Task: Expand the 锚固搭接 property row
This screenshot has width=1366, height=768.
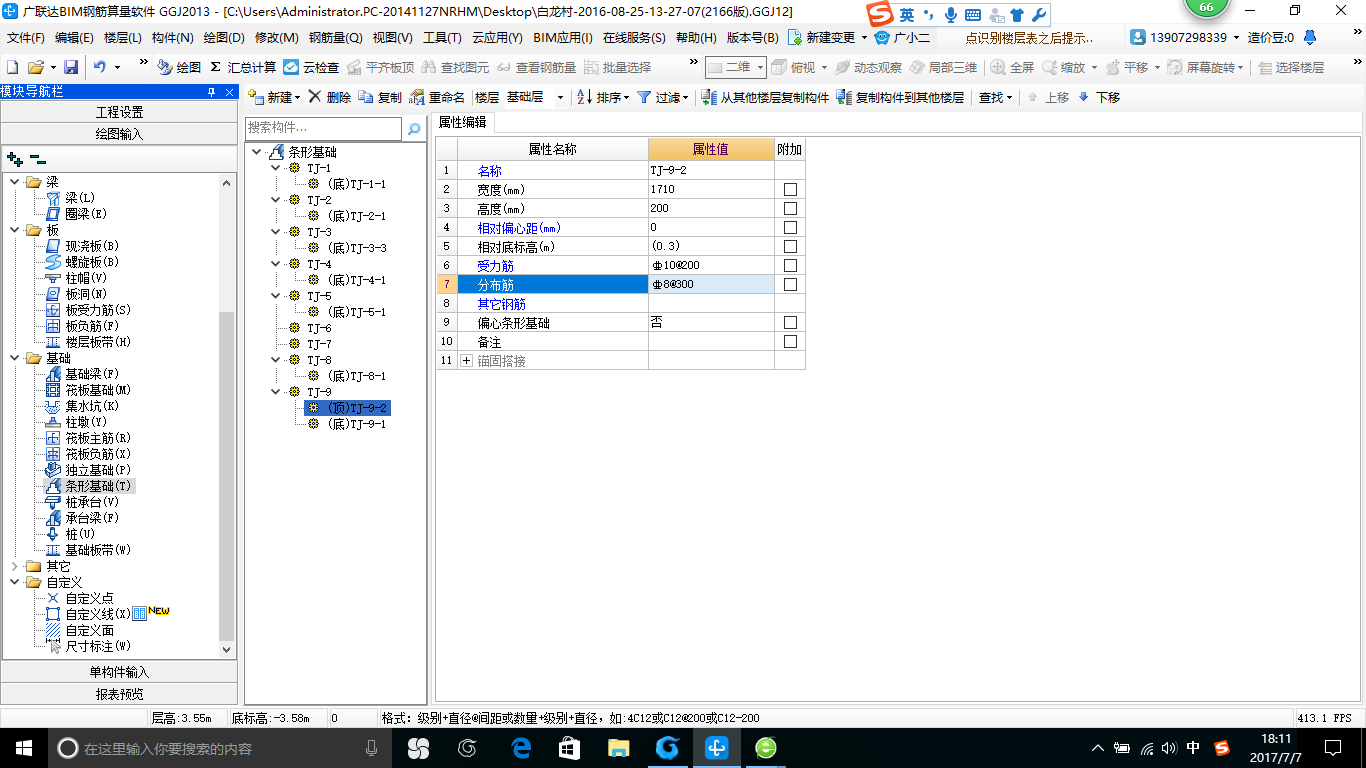Action: 467,361
